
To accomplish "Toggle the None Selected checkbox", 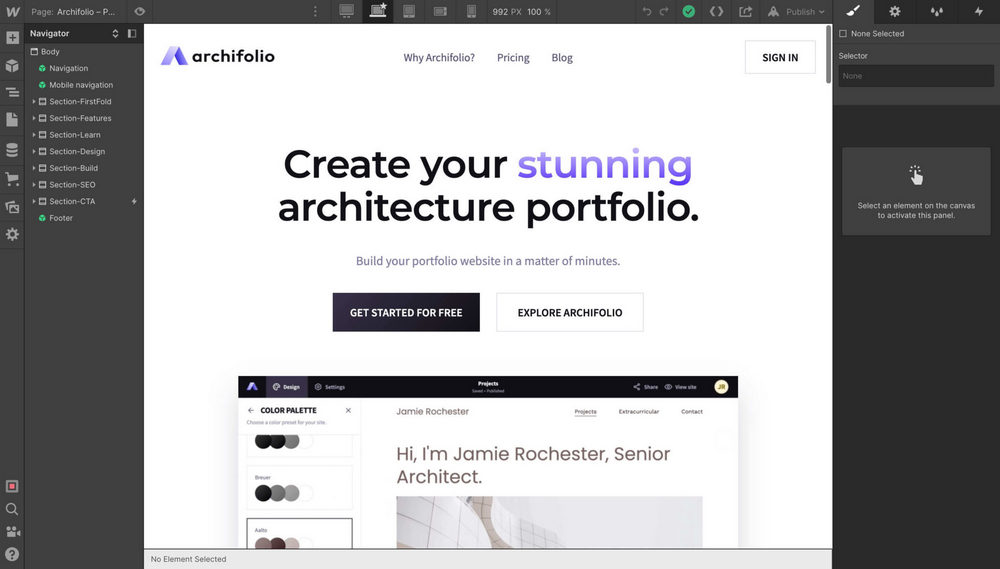I will [843, 34].
